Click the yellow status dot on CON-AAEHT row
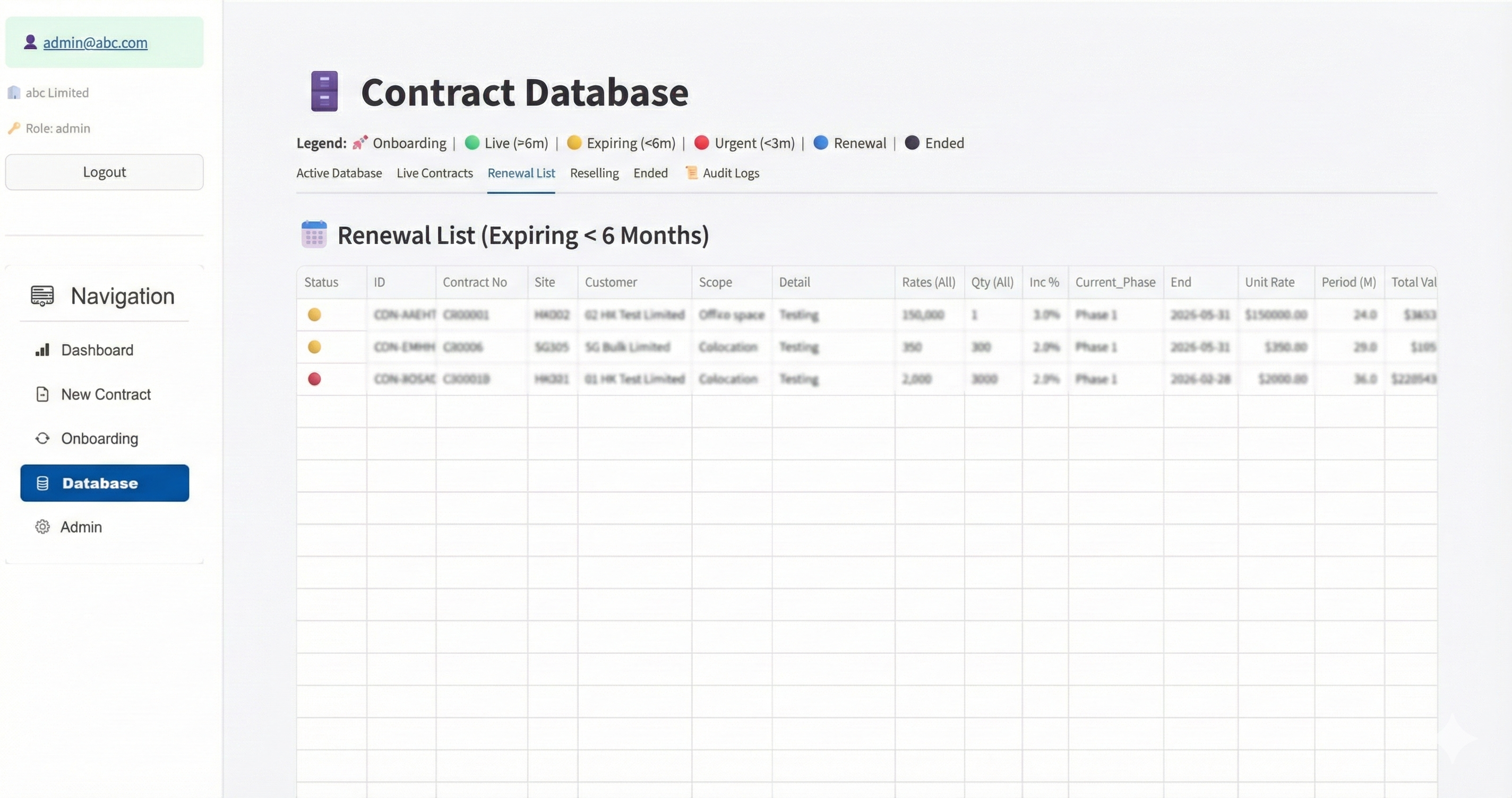The height and width of the screenshot is (798, 1512). tap(315, 315)
